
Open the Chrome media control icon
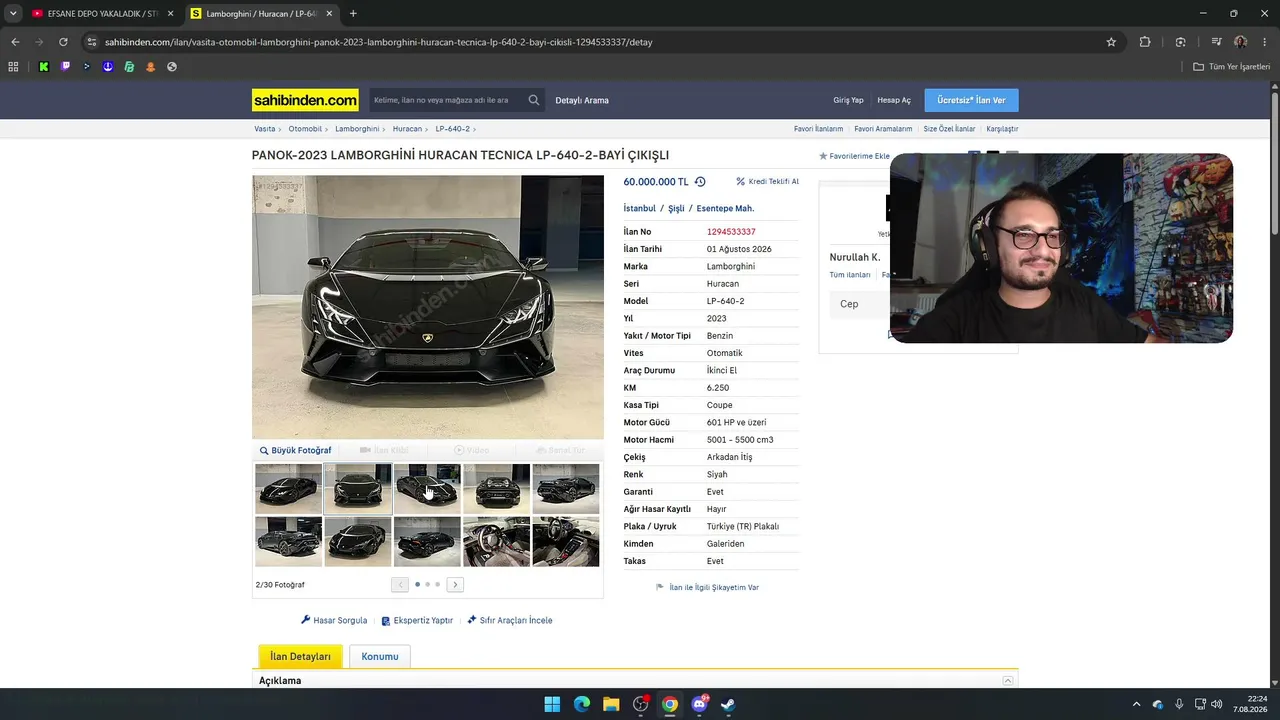(1216, 42)
